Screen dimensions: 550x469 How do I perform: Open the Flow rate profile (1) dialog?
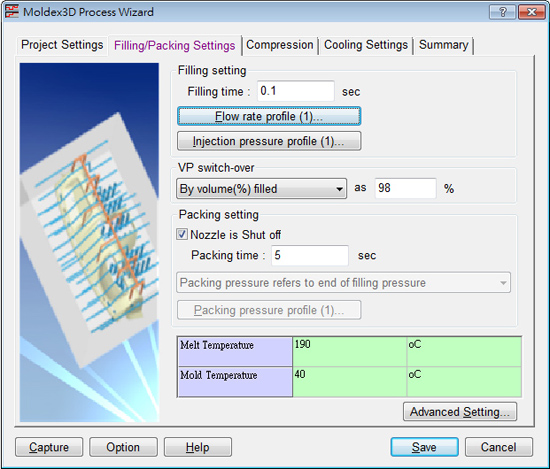pyautogui.click(x=269, y=116)
